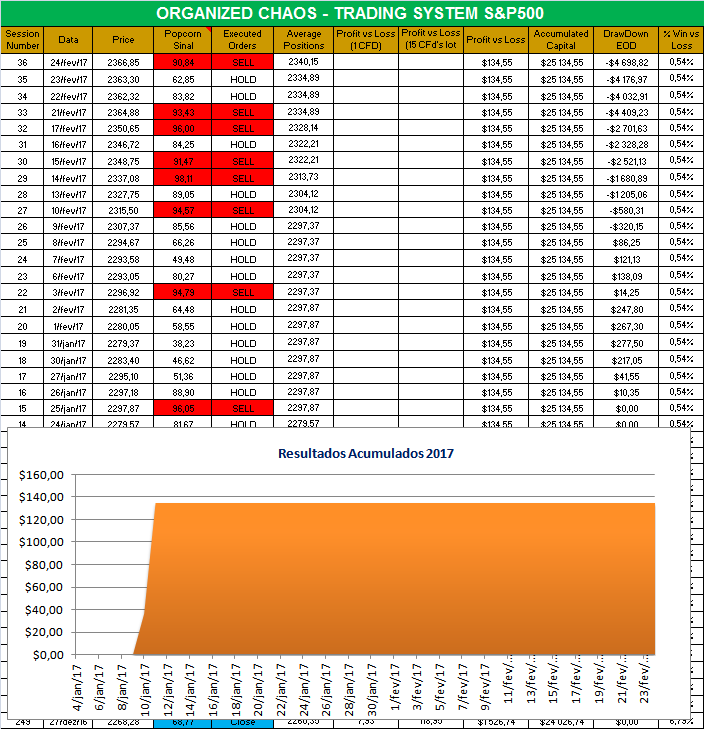Select the Data column header

coord(68,40)
